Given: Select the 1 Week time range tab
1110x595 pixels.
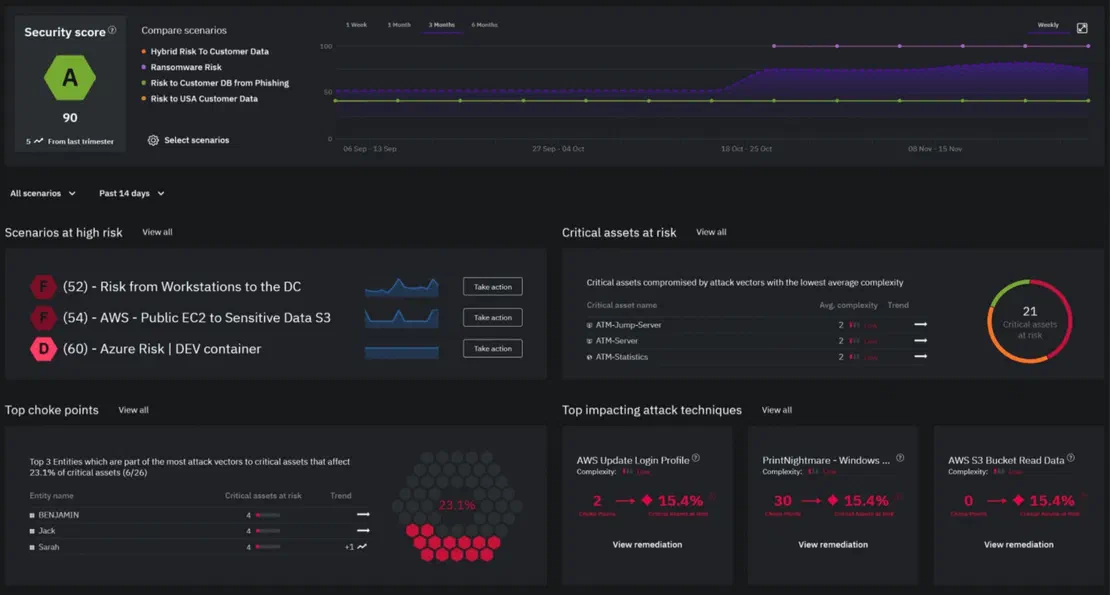Looking at the screenshot, I should 356,25.
